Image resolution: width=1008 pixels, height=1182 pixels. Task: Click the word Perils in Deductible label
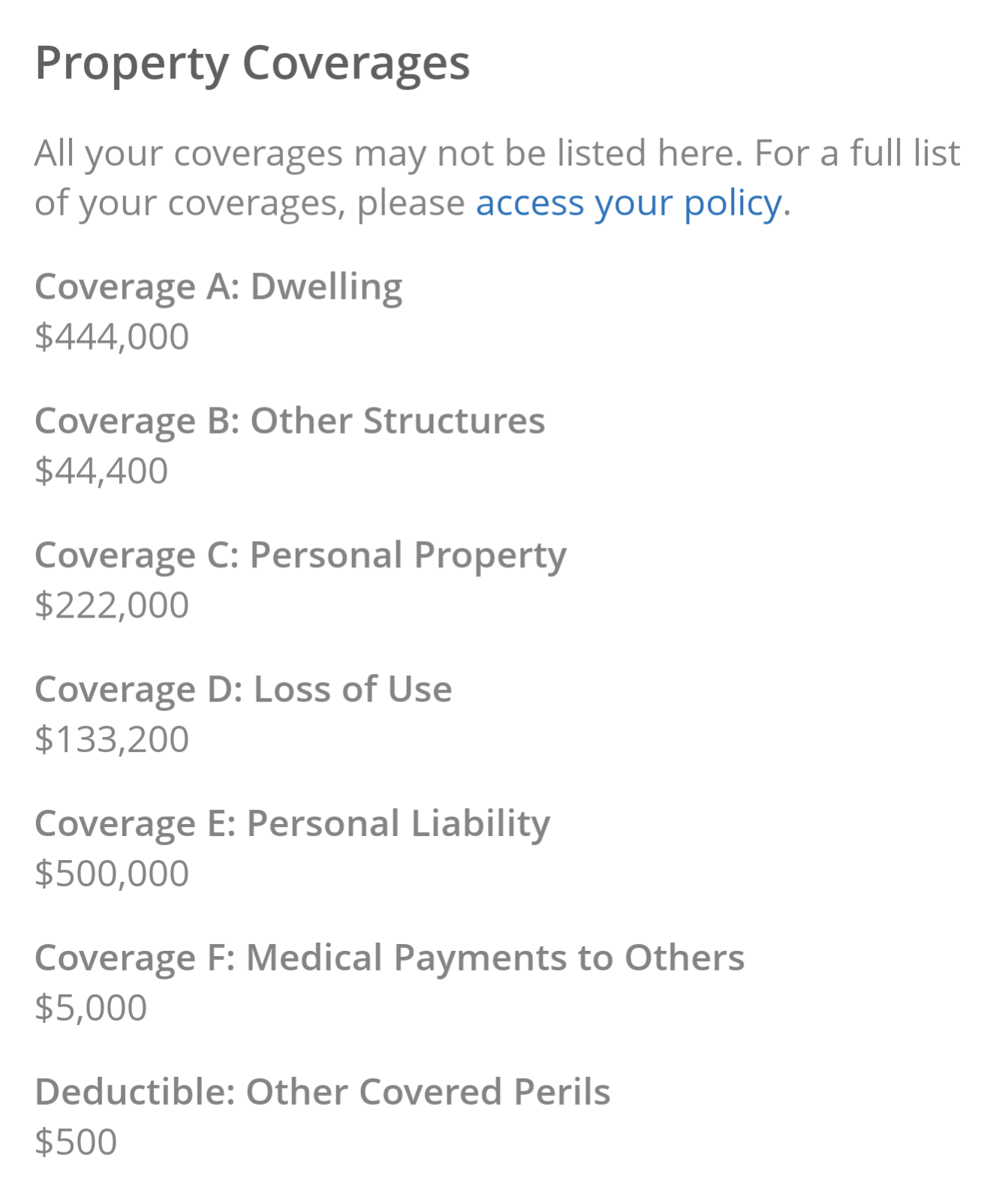coord(562,1092)
